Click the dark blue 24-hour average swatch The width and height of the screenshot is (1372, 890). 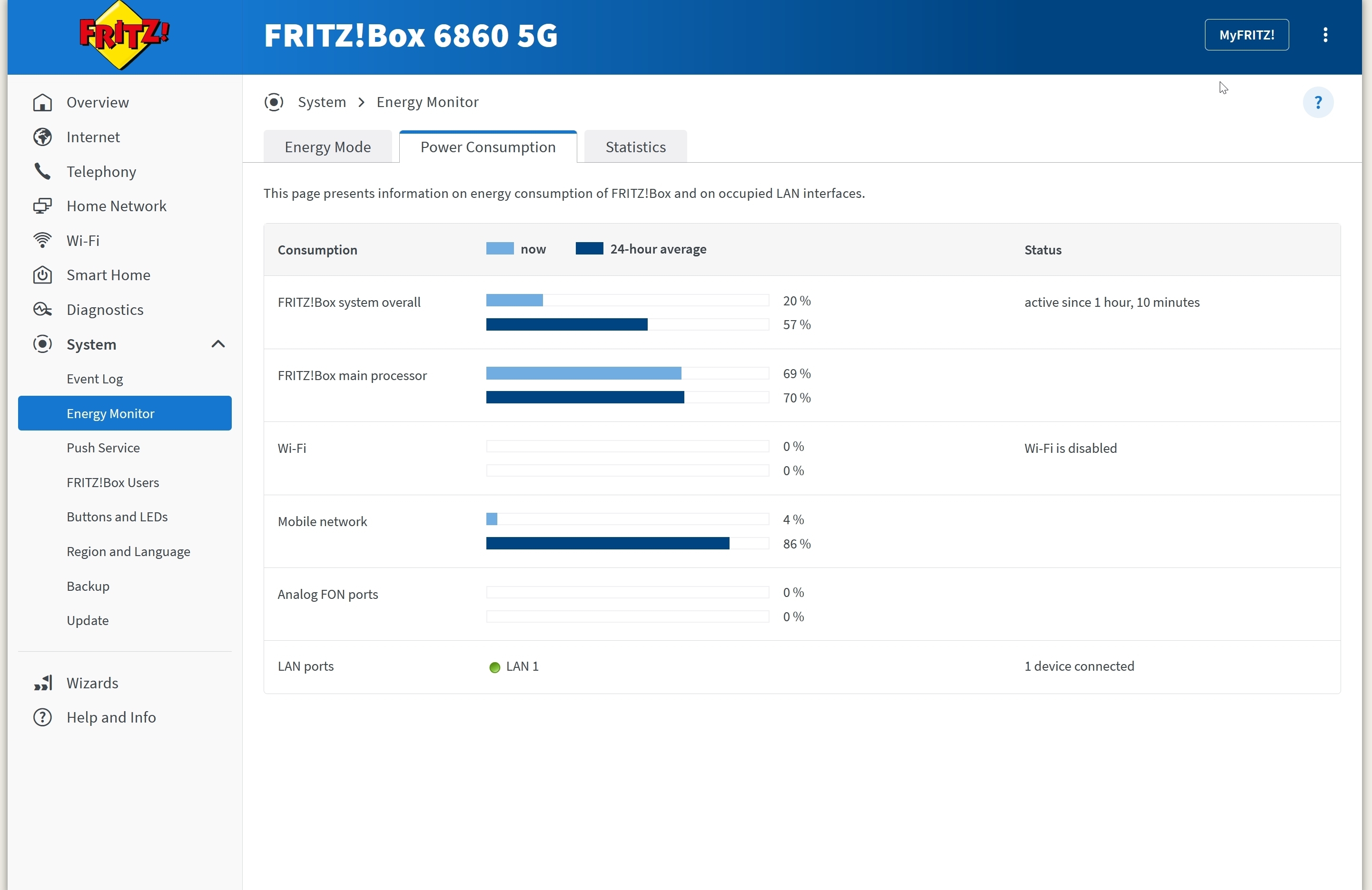(589, 249)
